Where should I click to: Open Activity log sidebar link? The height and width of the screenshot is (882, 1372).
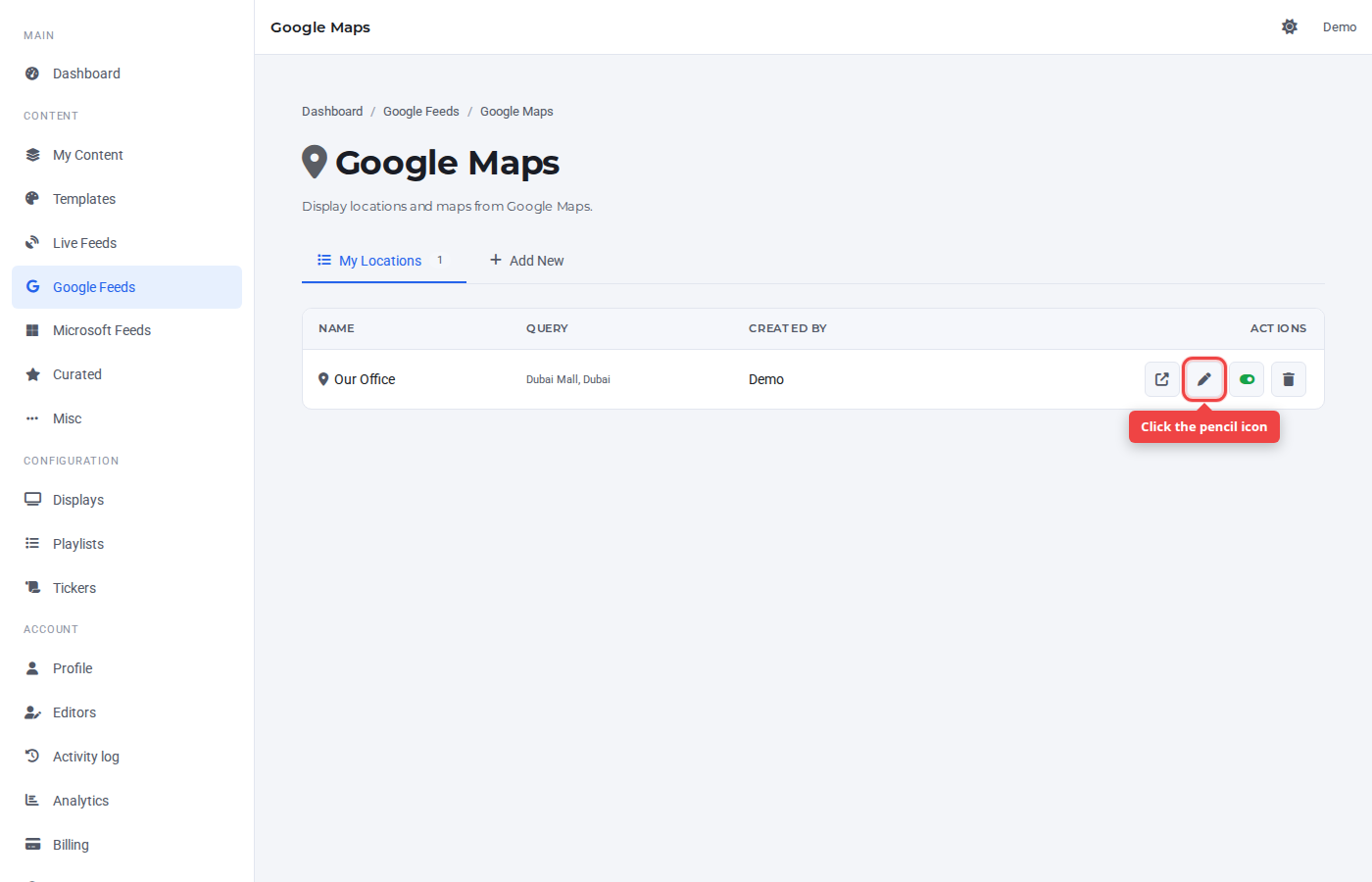pos(126,757)
